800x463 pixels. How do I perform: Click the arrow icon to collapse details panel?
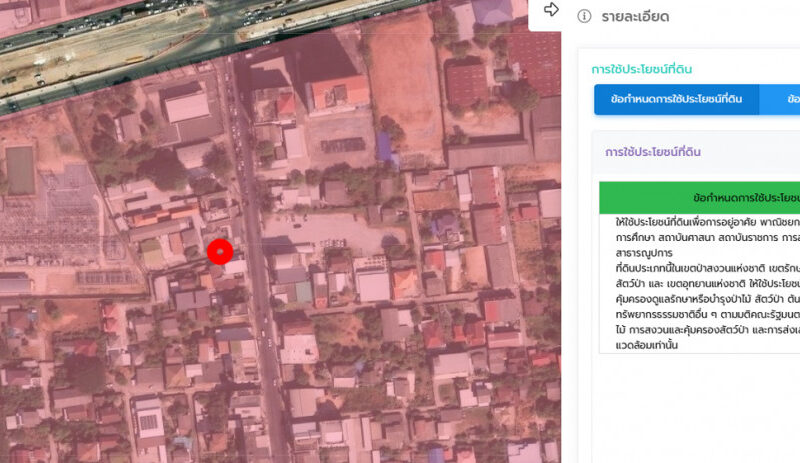(551, 10)
